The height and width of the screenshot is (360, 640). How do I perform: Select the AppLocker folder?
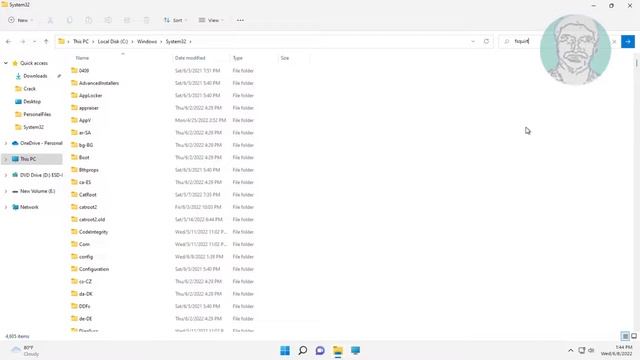91,96
